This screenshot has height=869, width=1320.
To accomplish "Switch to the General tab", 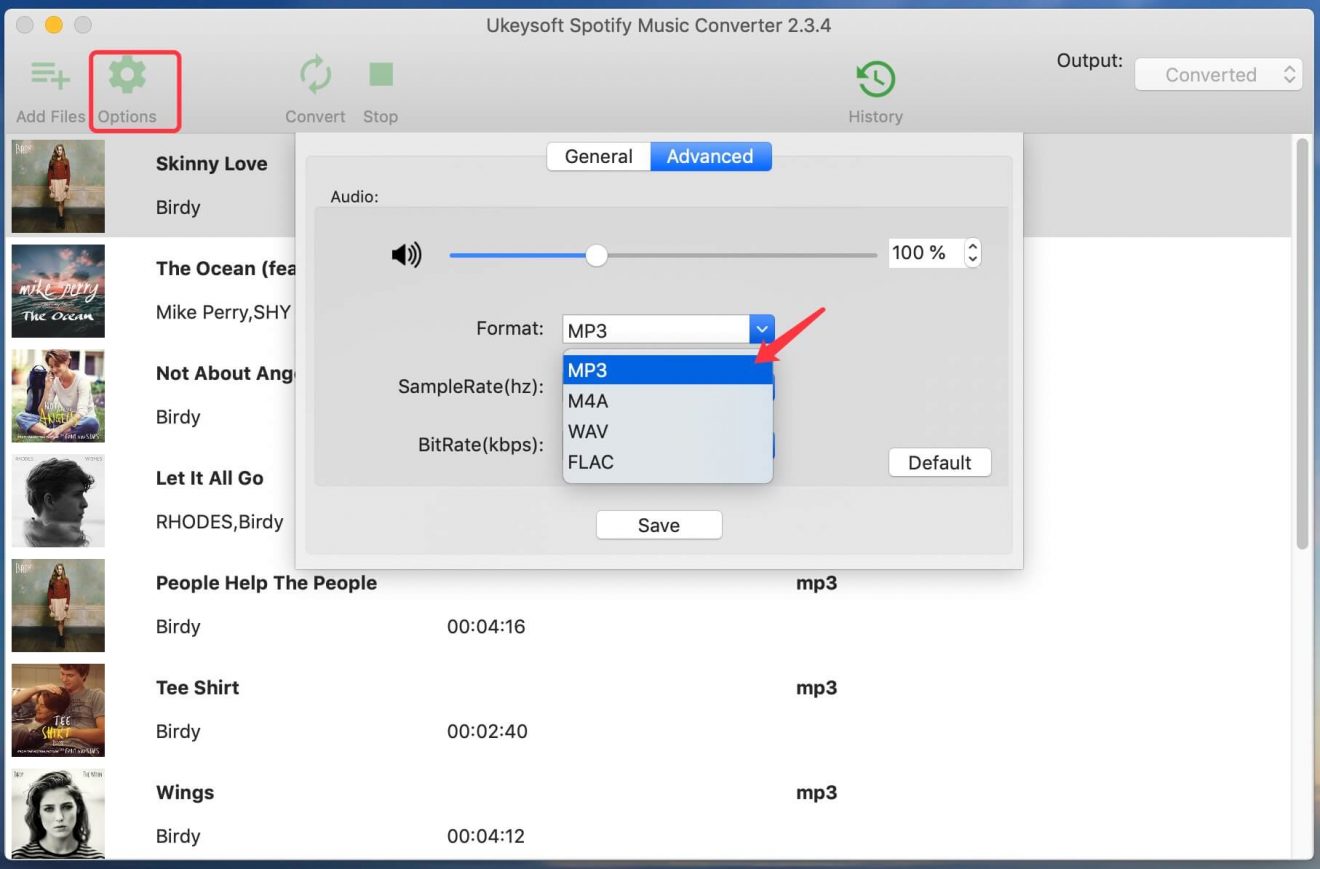I will [x=598, y=156].
